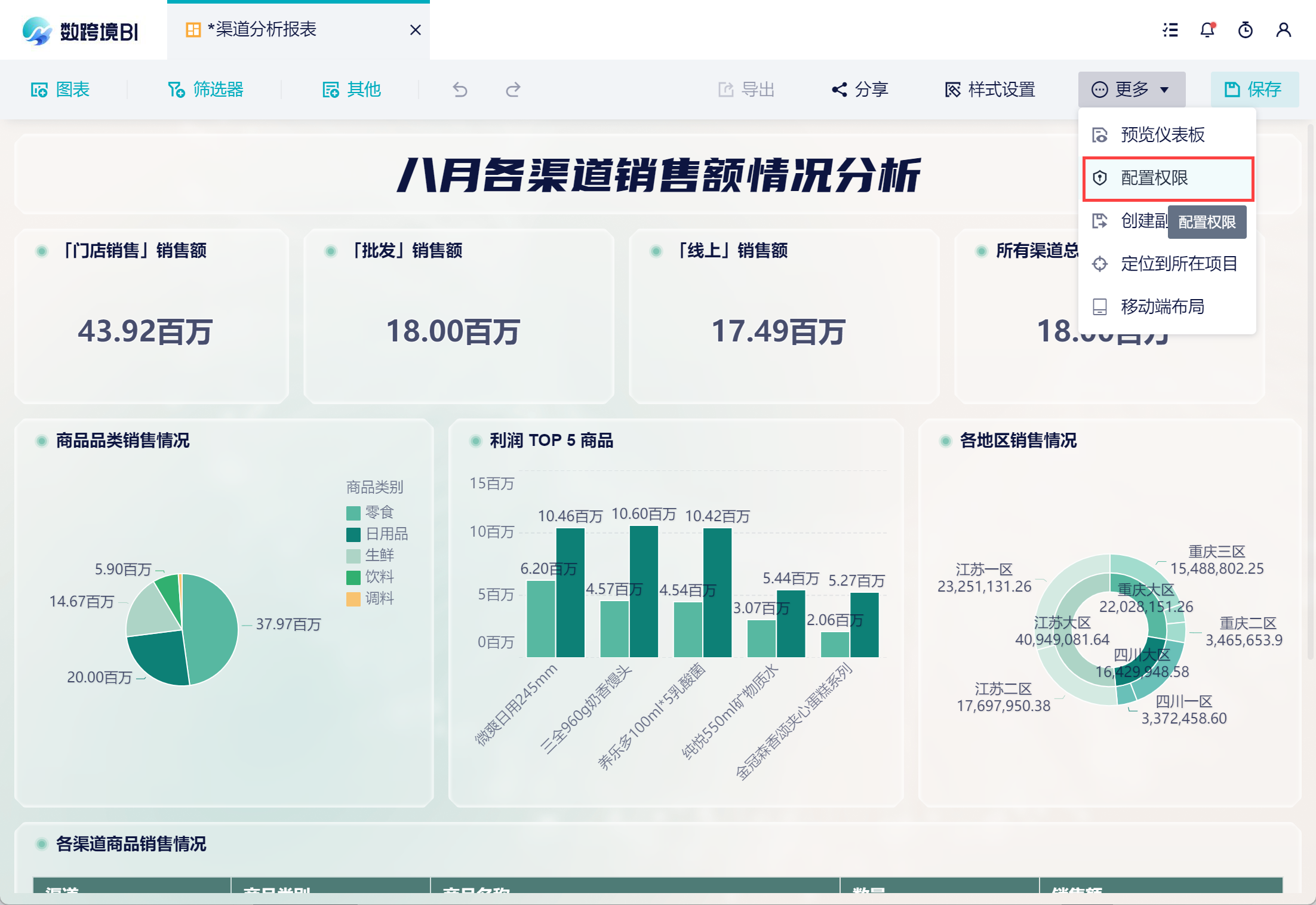Viewport: 1316px width, 905px height.
Task: Toggle the 日用品 legend color swatch
Action: [x=353, y=534]
